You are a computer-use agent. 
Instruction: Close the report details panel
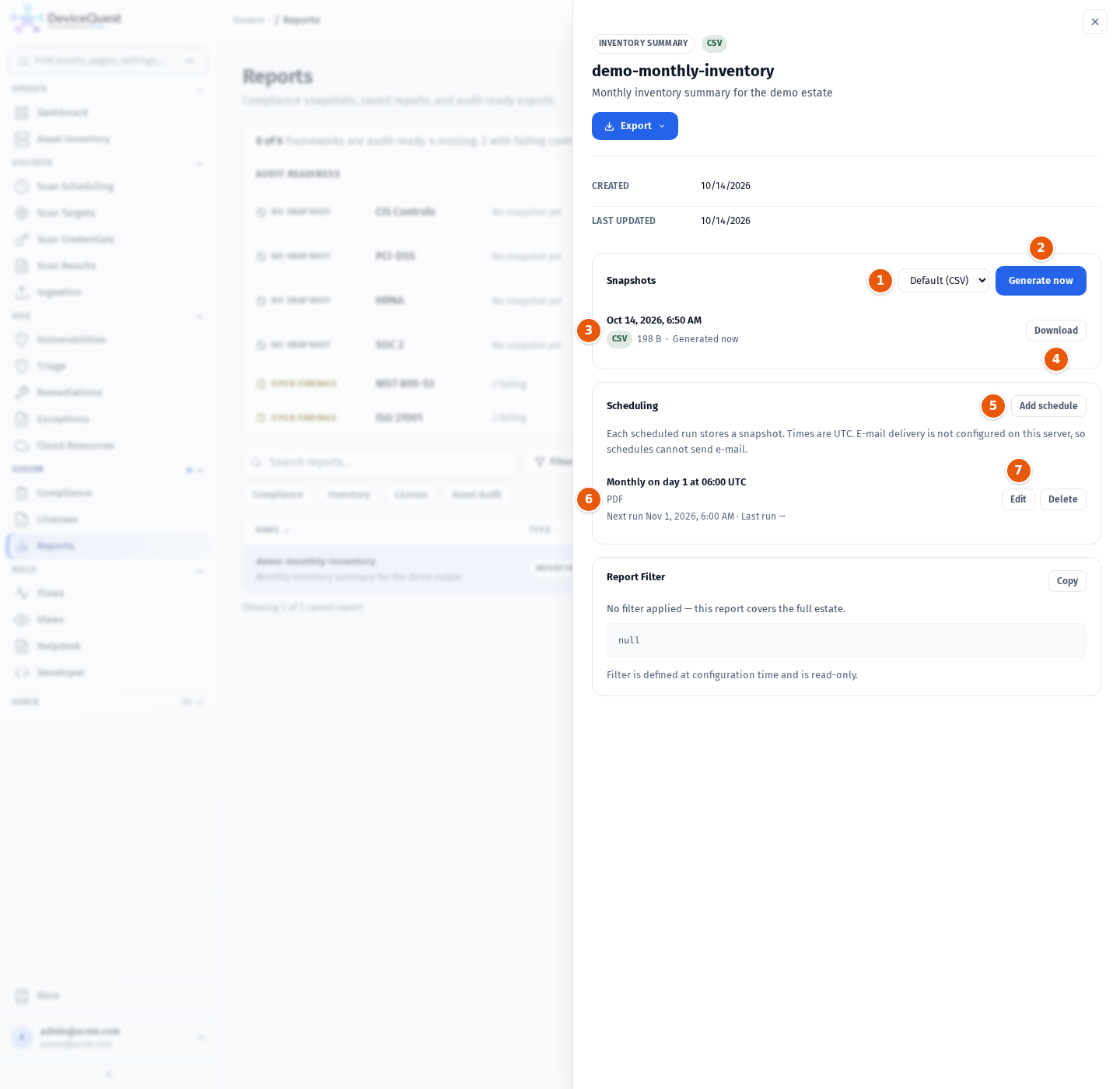1094,22
